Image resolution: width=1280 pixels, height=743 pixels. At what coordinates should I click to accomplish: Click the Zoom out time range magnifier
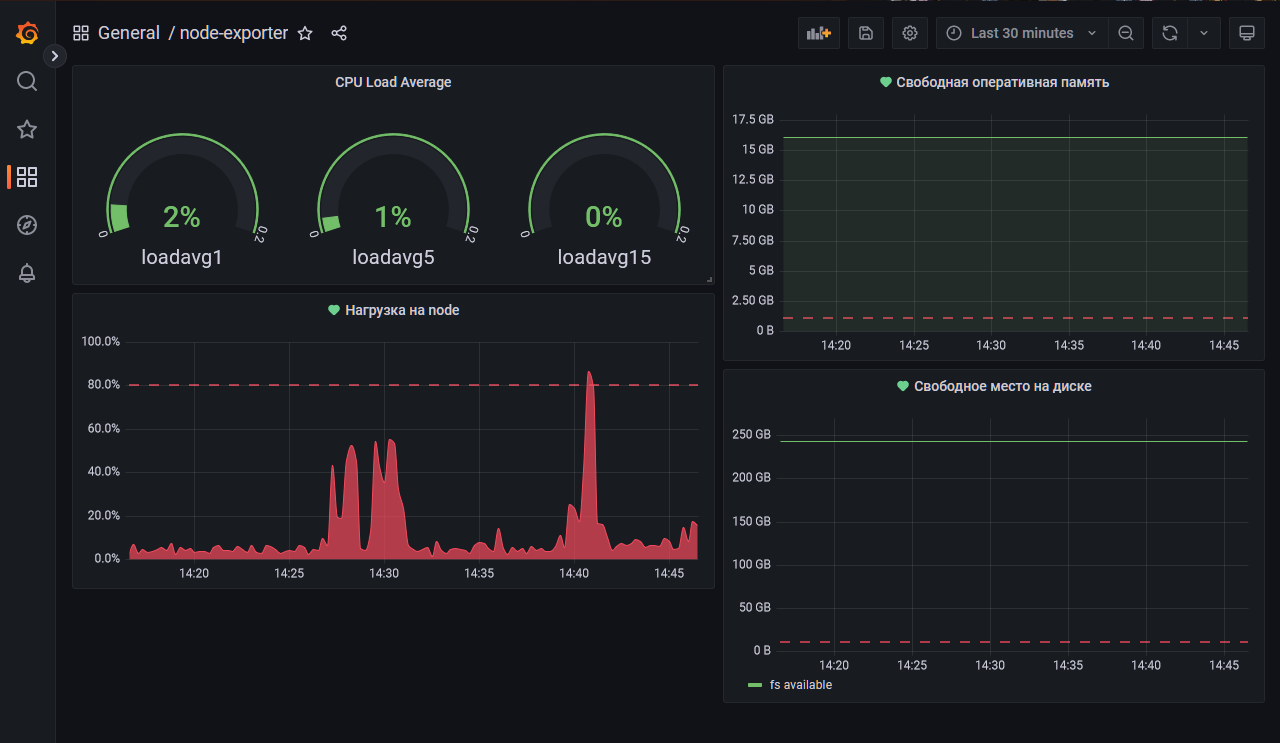[1126, 33]
